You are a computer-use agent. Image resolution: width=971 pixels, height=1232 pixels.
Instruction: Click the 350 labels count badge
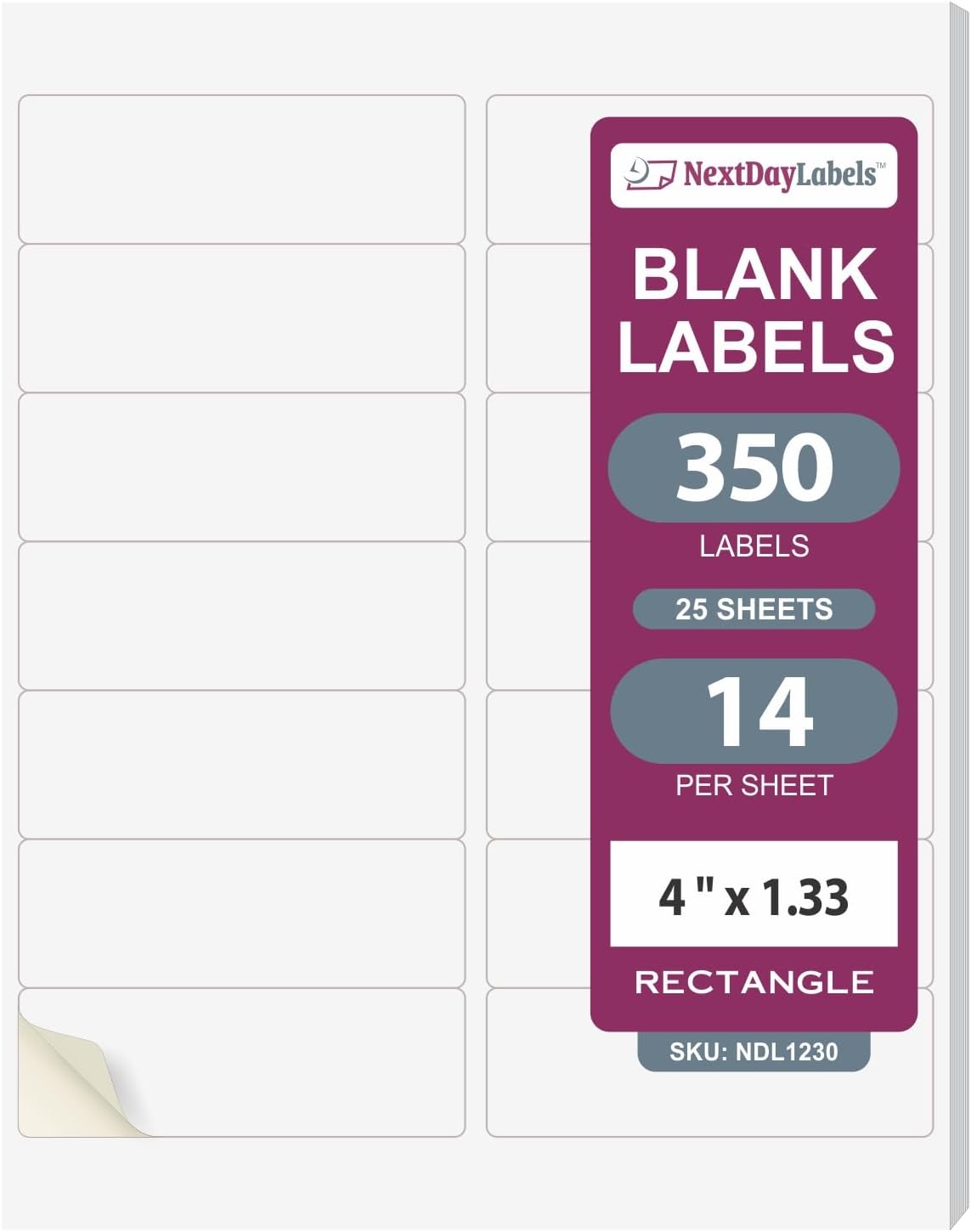click(x=754, y=466)
